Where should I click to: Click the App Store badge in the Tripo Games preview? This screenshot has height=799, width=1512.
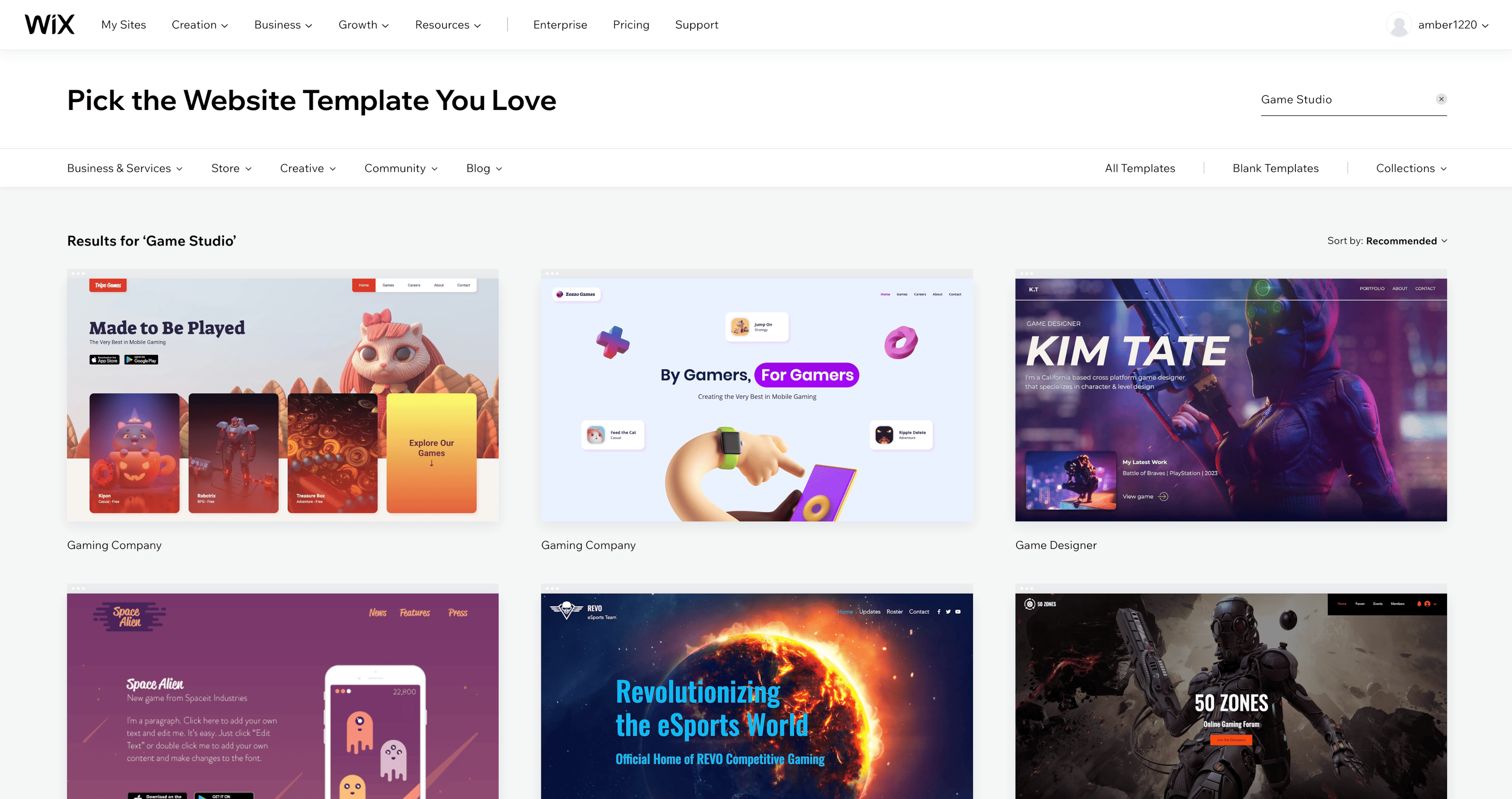pyautogui.click(x=104, y=360)
